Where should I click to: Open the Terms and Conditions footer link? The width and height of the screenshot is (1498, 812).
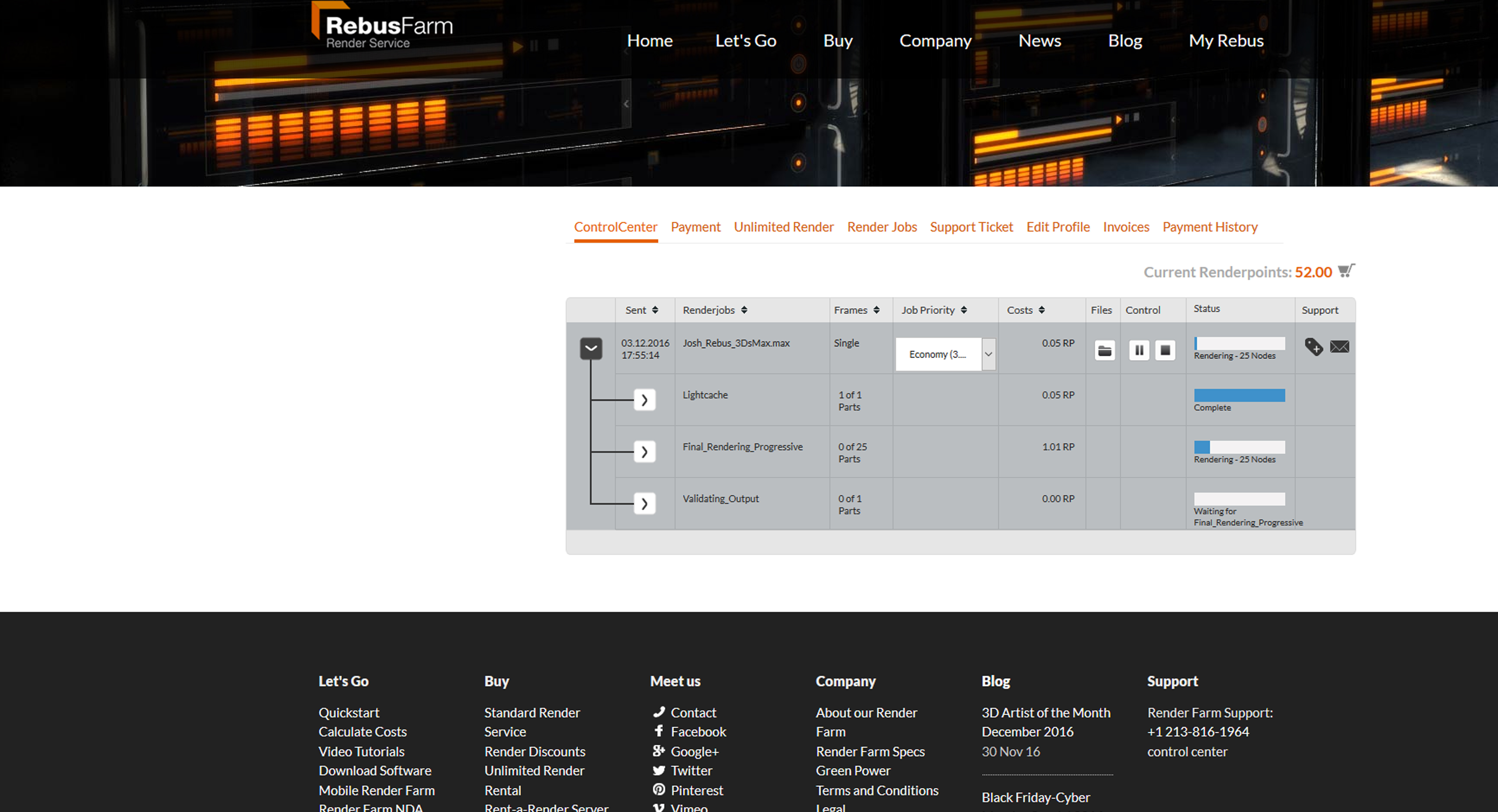pyautogui.click(x=877, y=790)
